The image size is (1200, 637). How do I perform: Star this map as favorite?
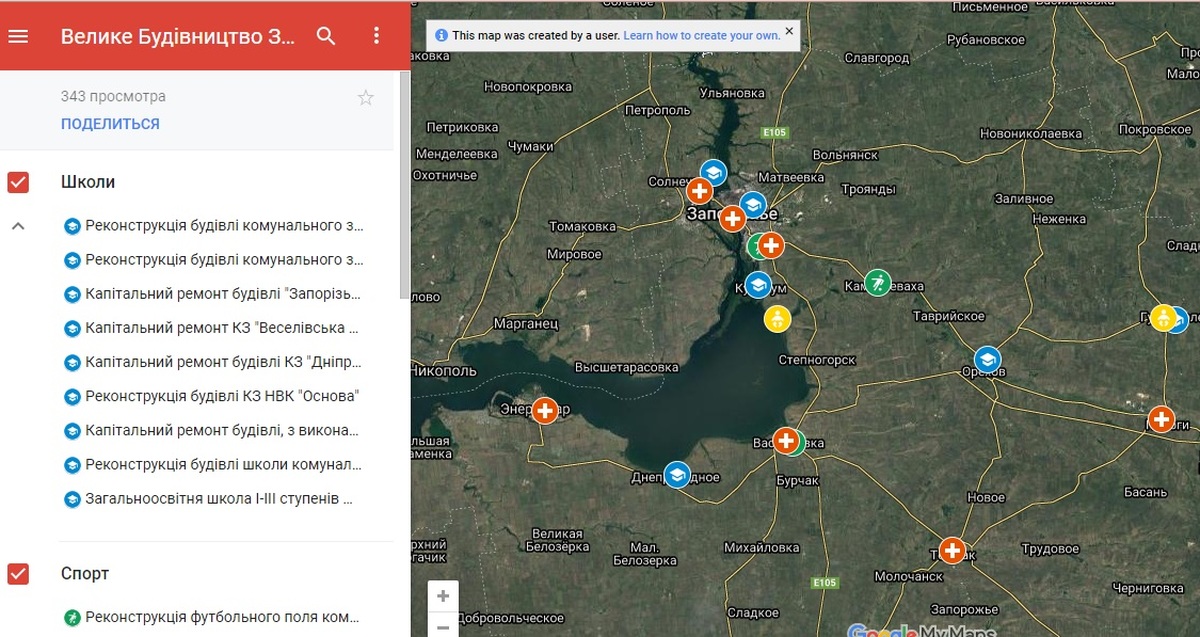click(366, 98)
